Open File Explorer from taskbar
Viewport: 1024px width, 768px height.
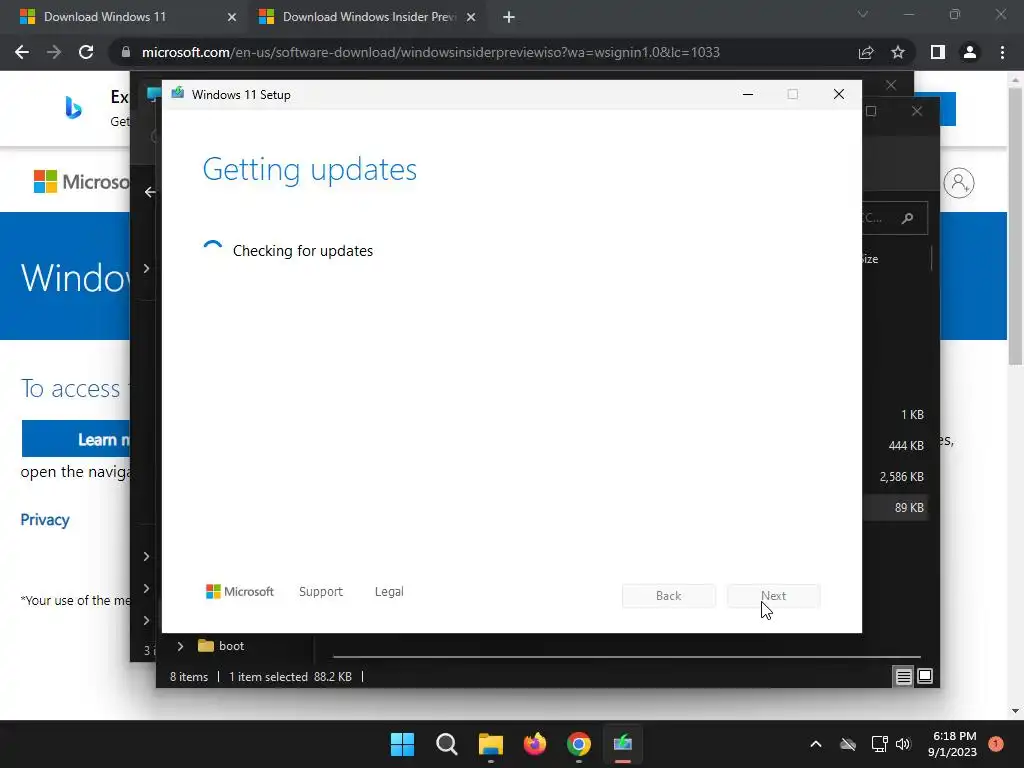click(x=490, y=744)
